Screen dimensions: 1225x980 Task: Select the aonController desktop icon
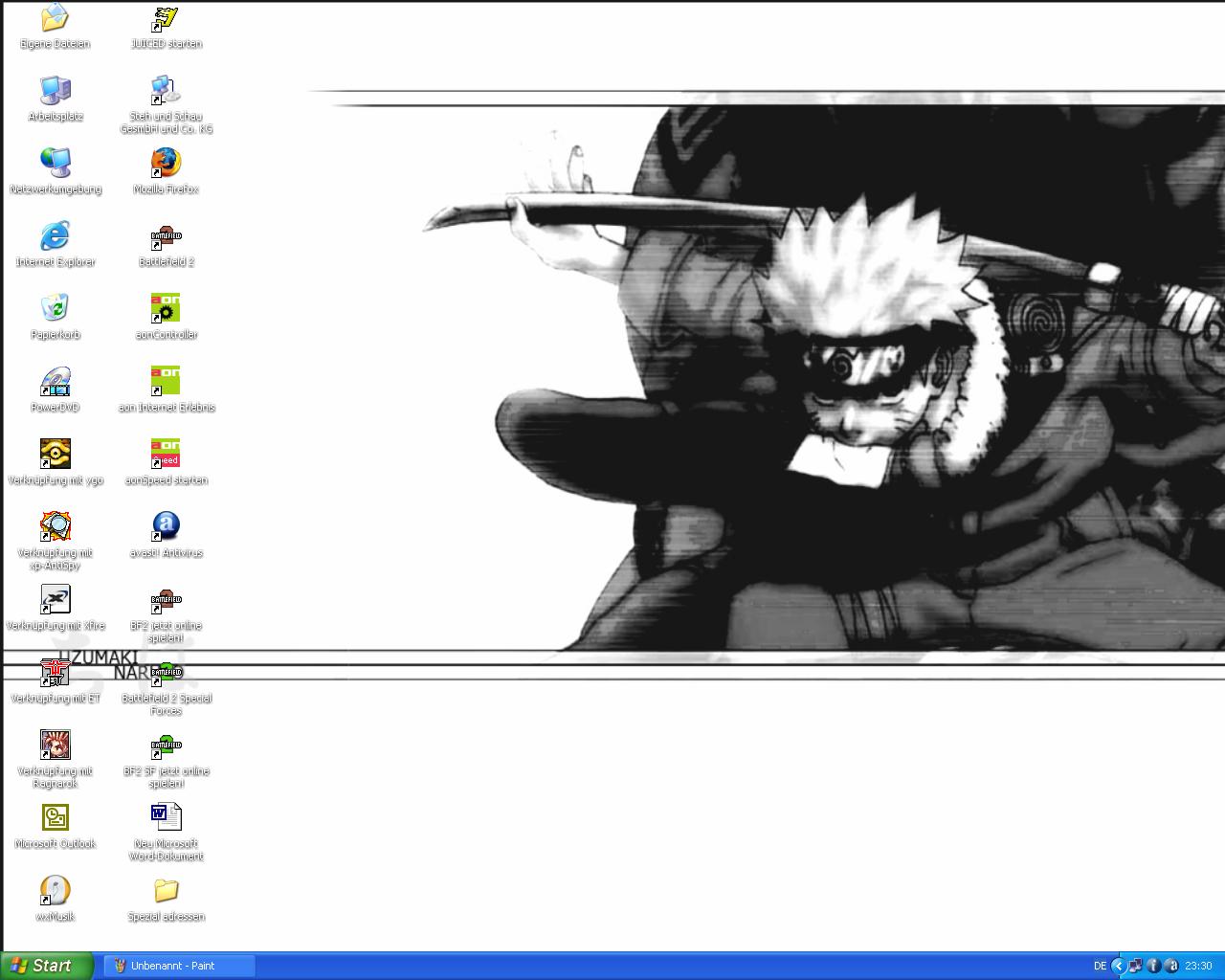click(167, 308)
